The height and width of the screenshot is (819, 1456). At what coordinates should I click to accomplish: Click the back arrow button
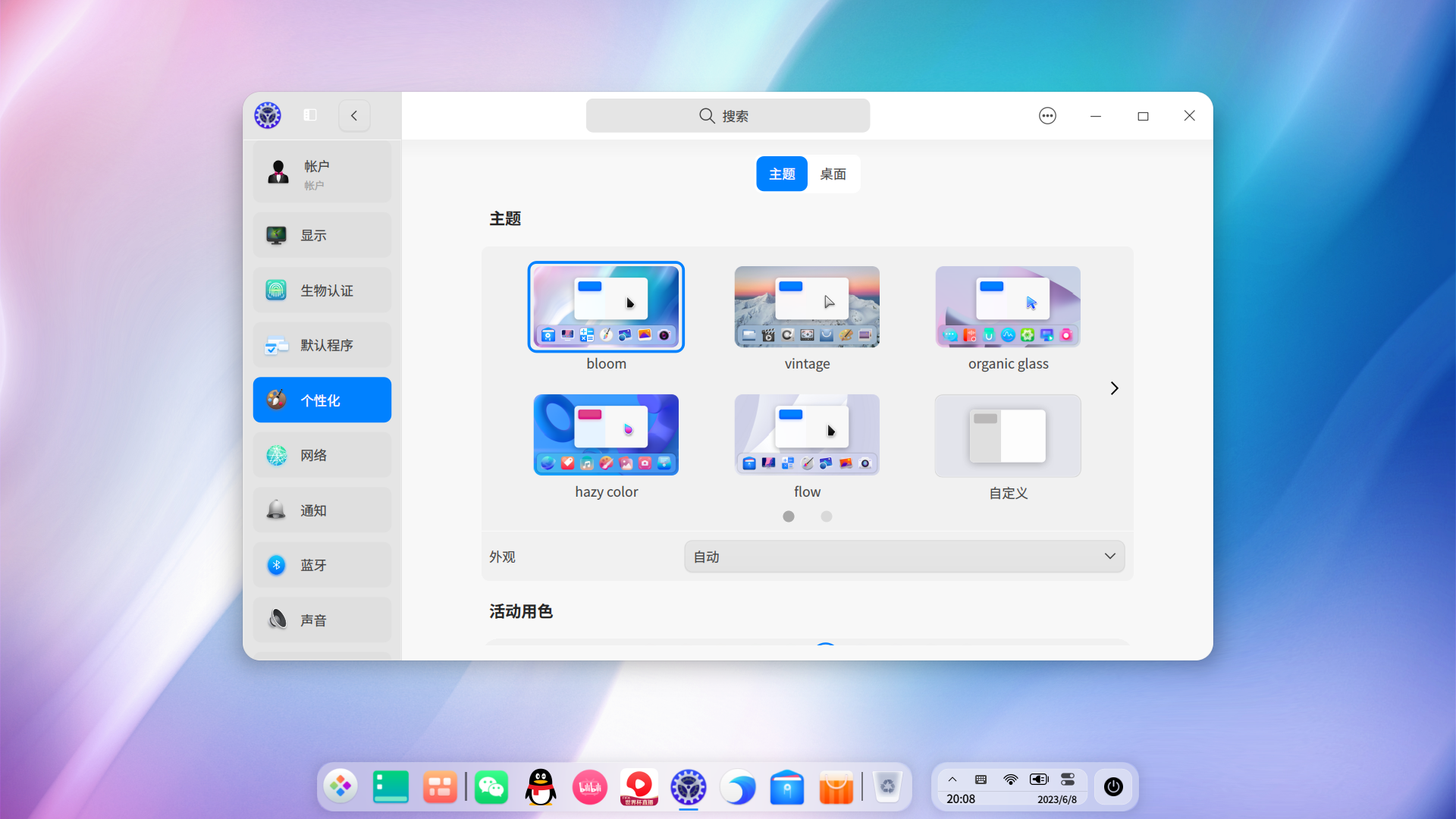(x=354, y=115)
